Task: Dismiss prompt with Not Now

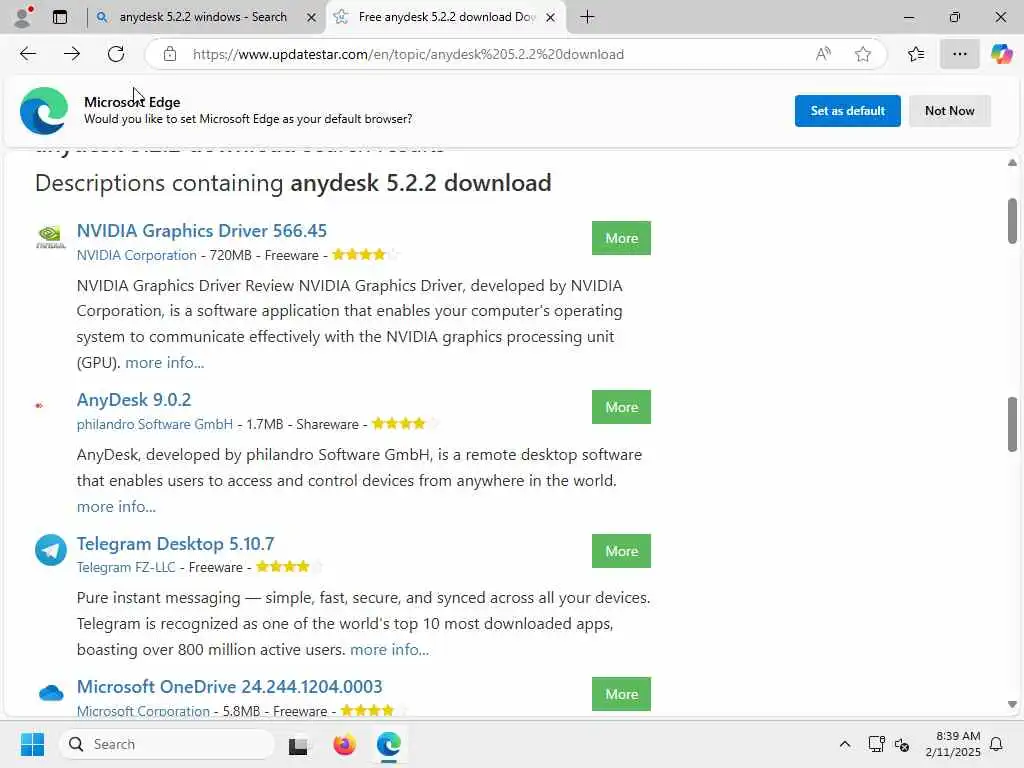Action: pos(950,111)
